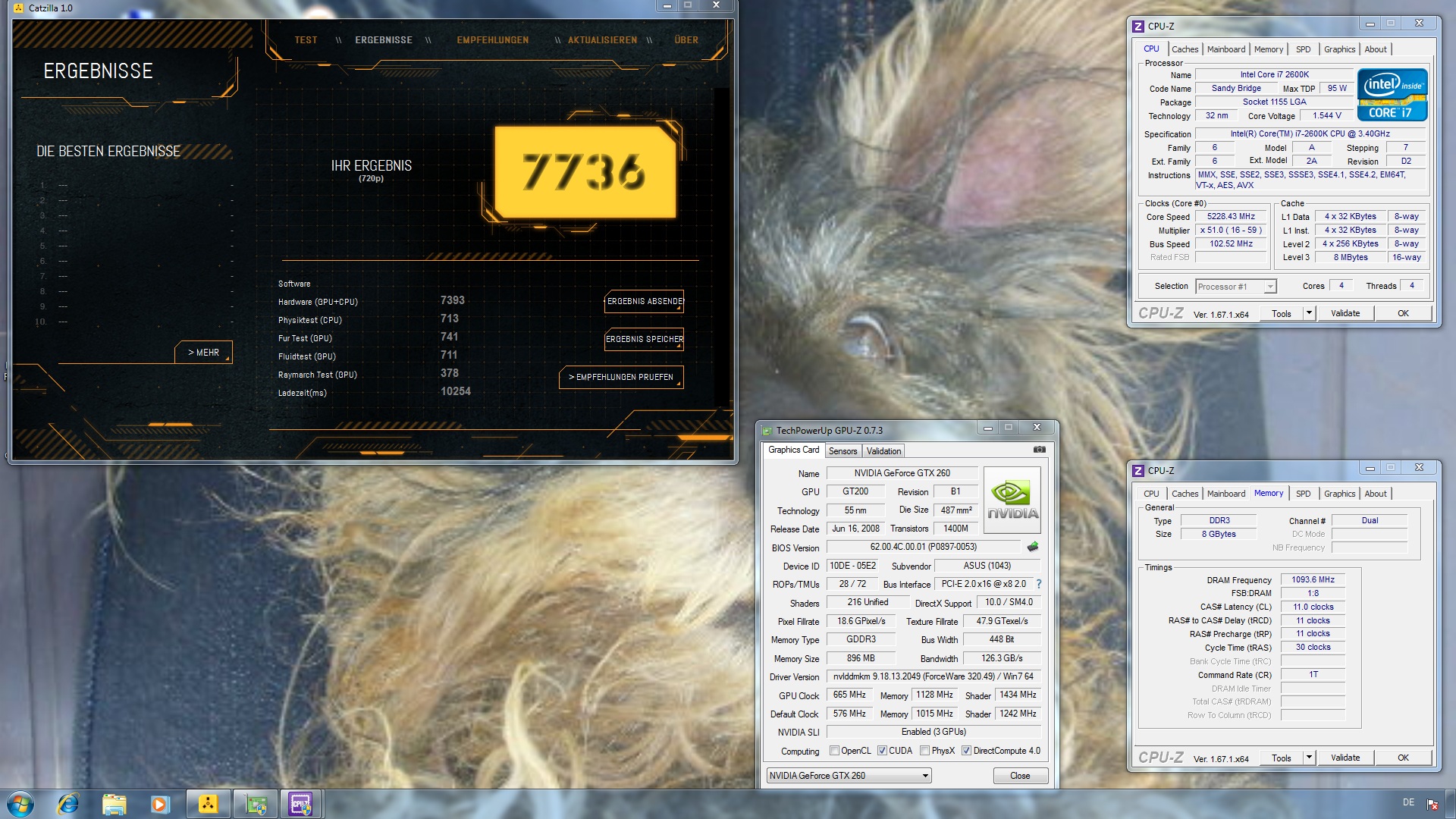Click the Core Speed value 5228.43 MHz
The height and width of the screenshot is (819, 1456).
coord(1231,217)
